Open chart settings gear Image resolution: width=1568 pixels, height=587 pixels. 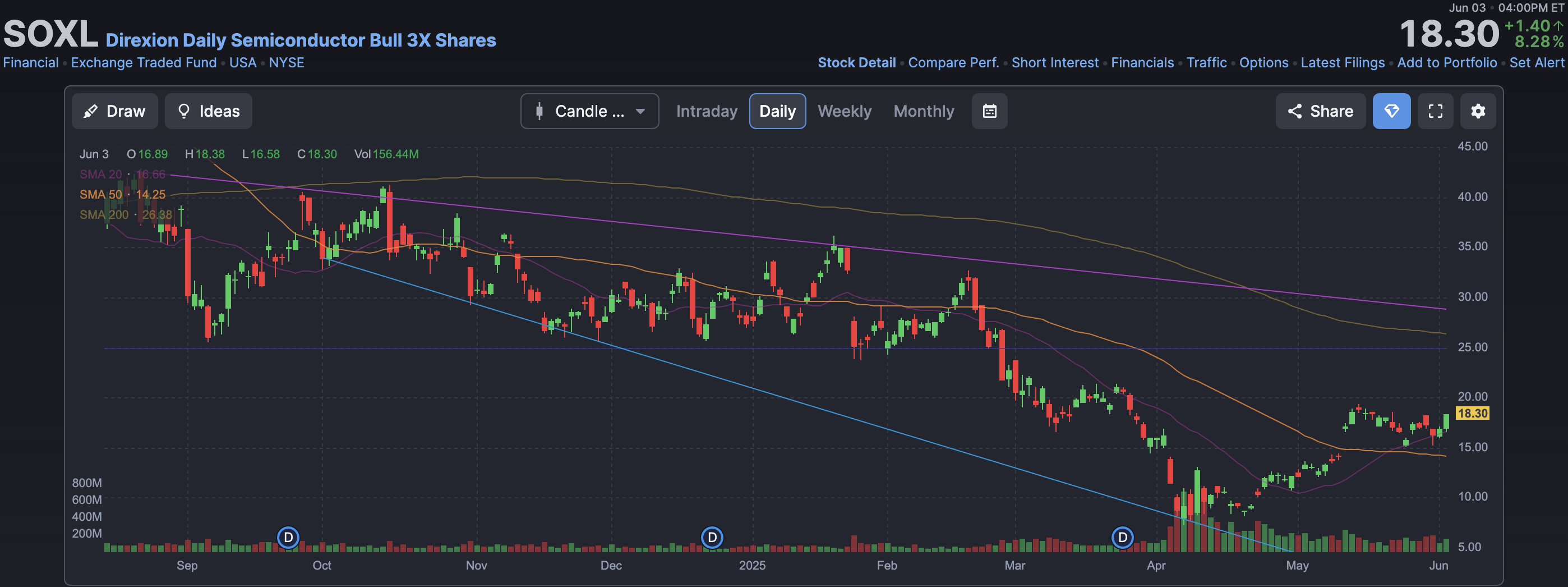pyautogui.click(x=1478, y=112)
